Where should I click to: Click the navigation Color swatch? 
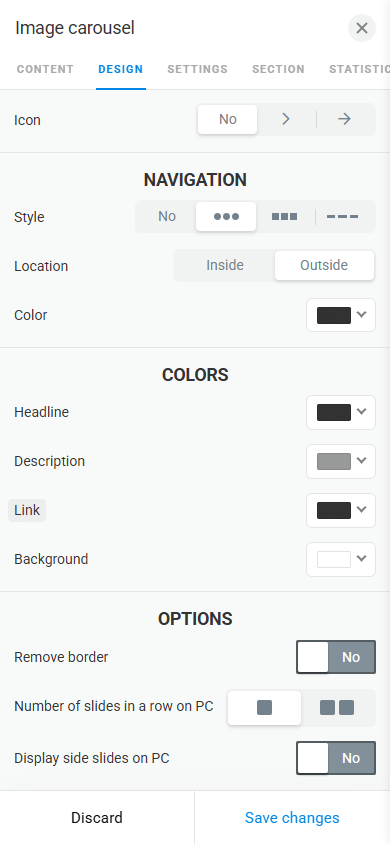[334, 315]
